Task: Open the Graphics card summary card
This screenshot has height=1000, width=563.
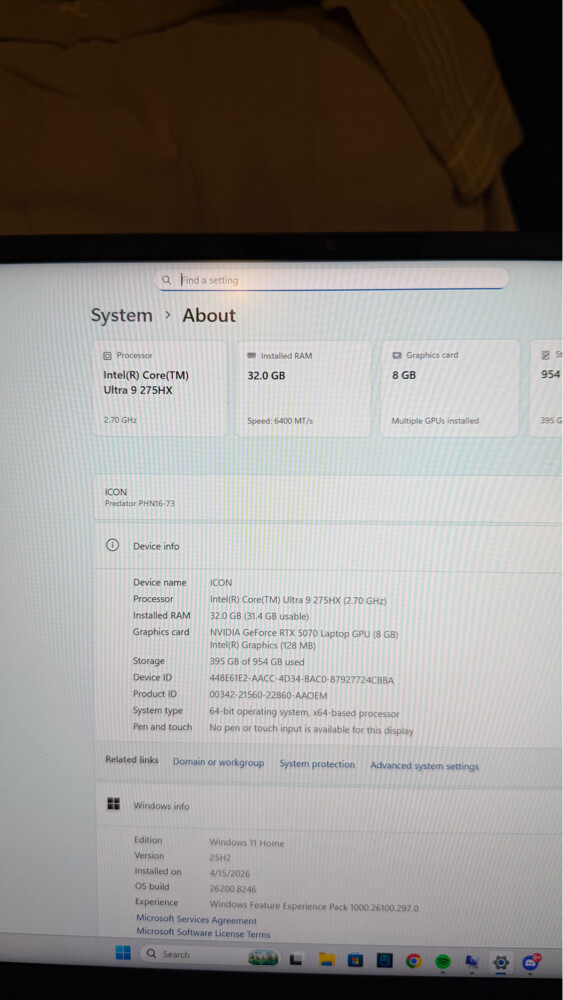Action: [450, 388]
